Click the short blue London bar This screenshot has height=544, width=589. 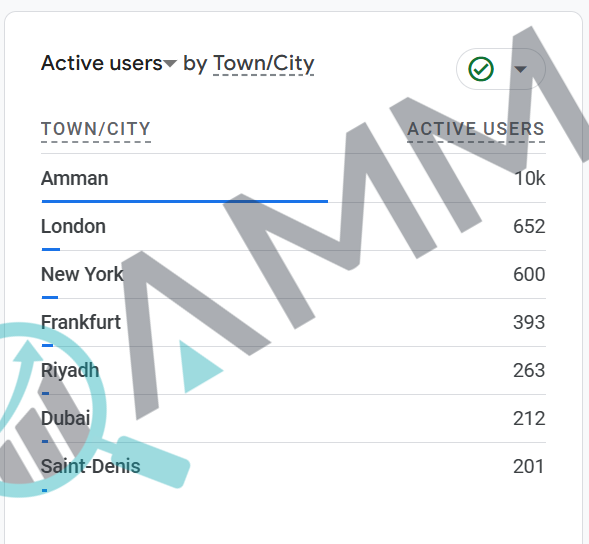51,249
